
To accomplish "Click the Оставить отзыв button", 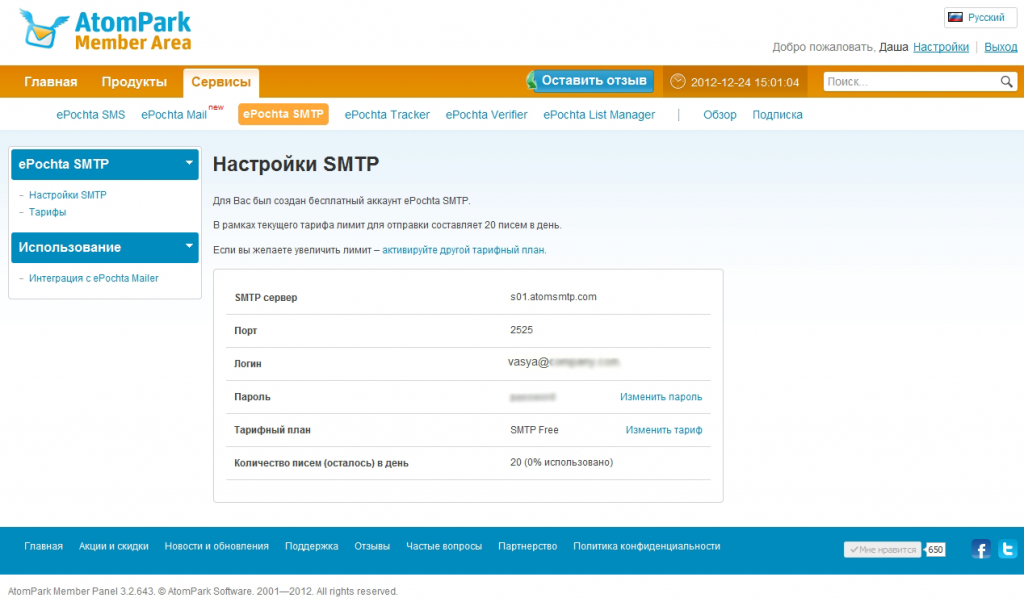I will click(590, 81).
